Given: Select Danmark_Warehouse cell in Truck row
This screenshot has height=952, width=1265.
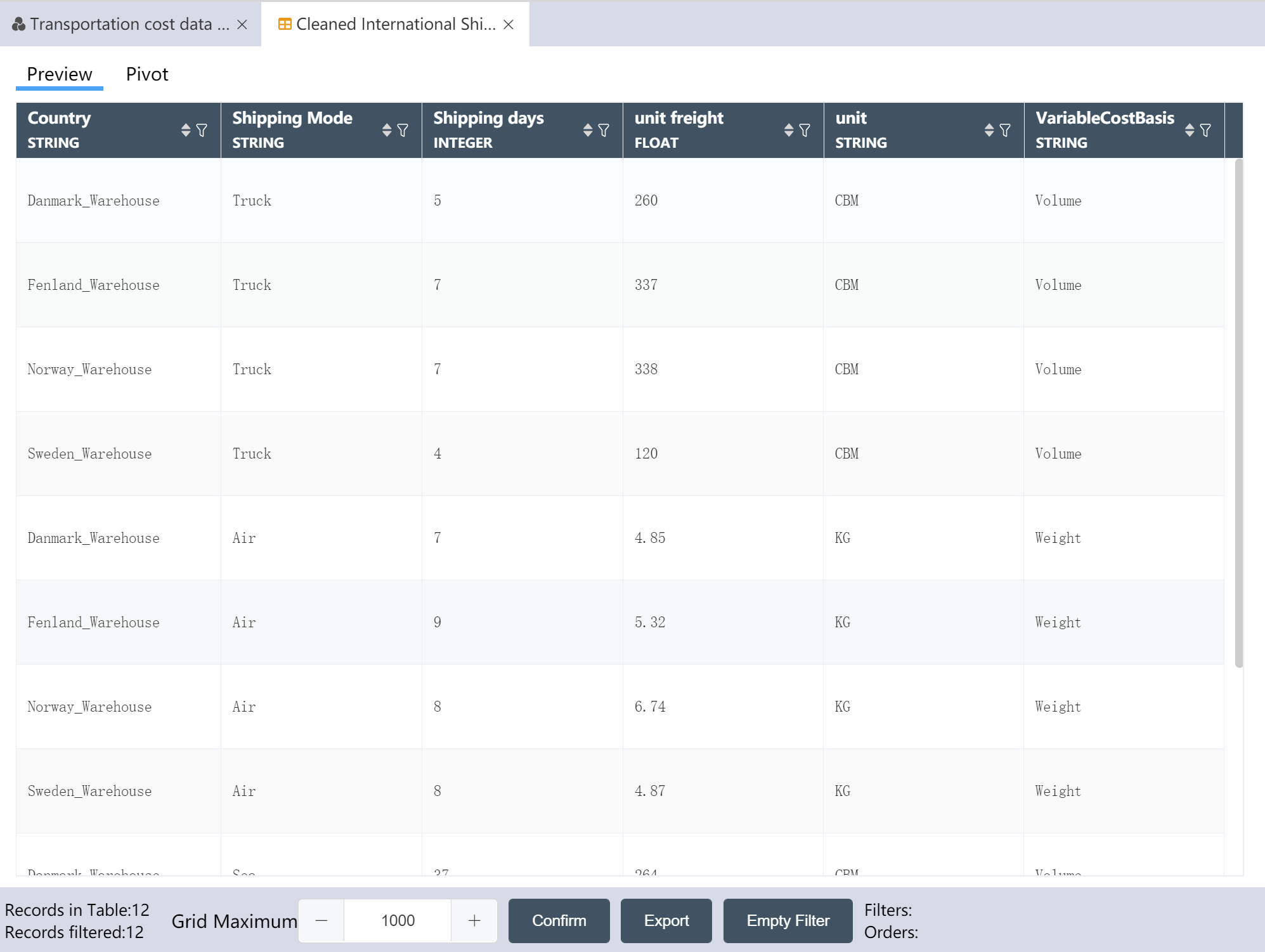Looking at the screenshot, I should [x=119, y=200].
